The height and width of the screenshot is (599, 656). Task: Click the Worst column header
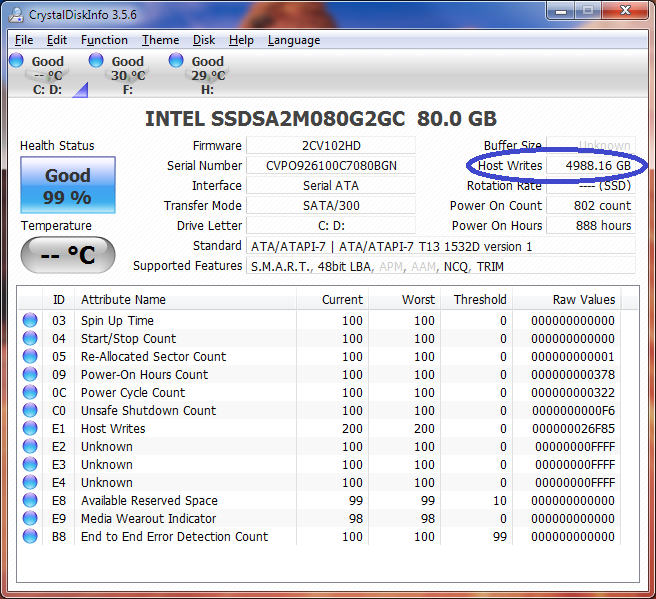405,300
